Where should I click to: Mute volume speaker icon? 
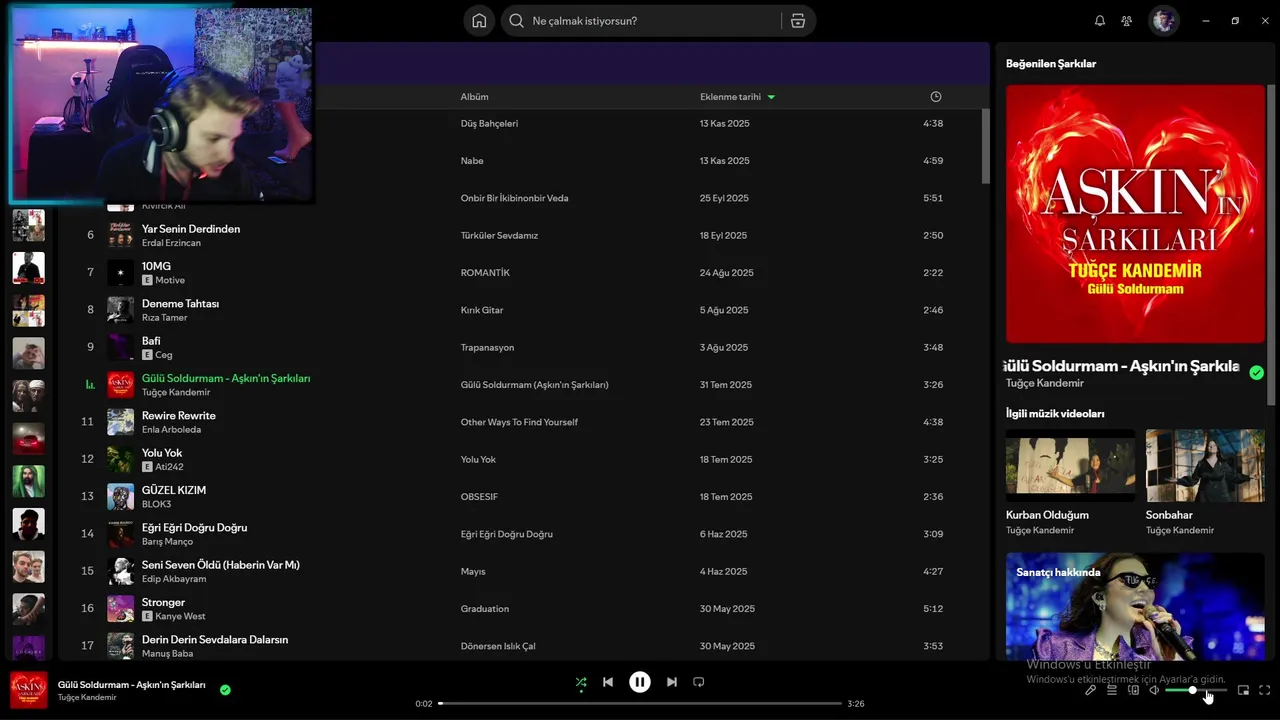coord(1154,690)
